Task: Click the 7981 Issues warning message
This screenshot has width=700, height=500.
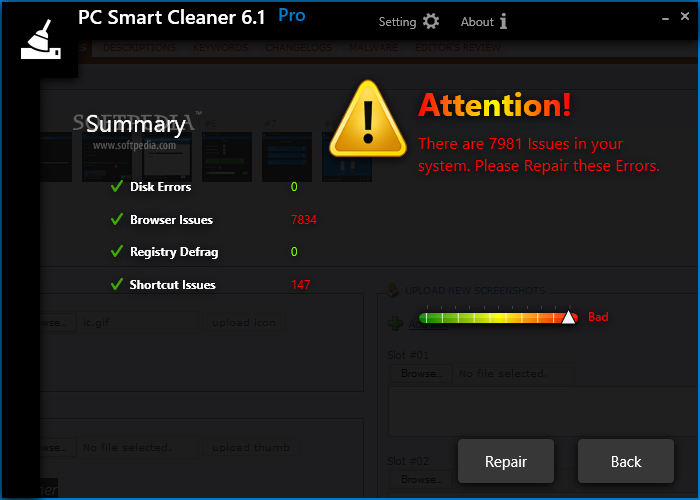Action: click(538, 155)
